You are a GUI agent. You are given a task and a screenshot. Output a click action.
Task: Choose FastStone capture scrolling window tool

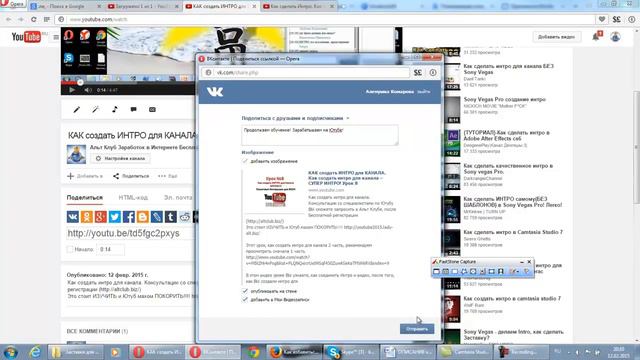[x=482, y=271]
